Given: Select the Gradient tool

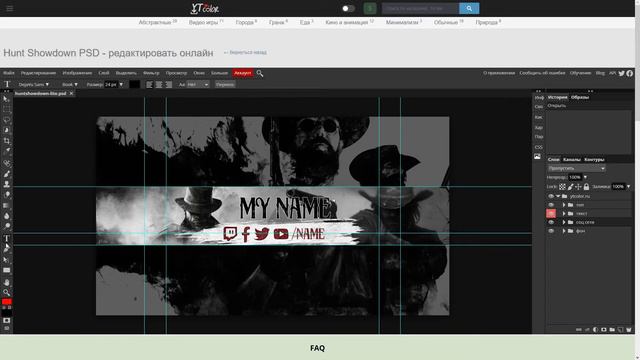Looking at the screenshot, I should pos(7,205).
